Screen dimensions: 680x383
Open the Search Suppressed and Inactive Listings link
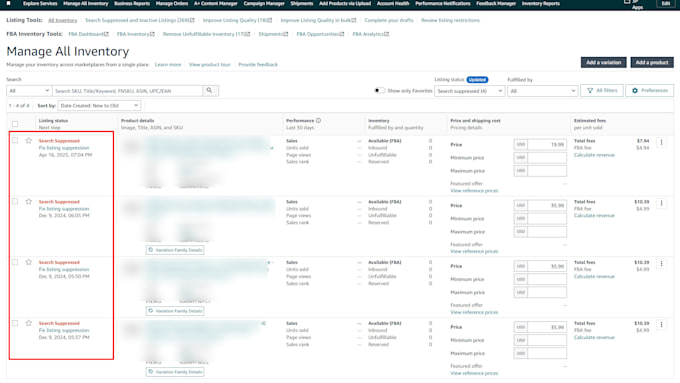point(140,20)
